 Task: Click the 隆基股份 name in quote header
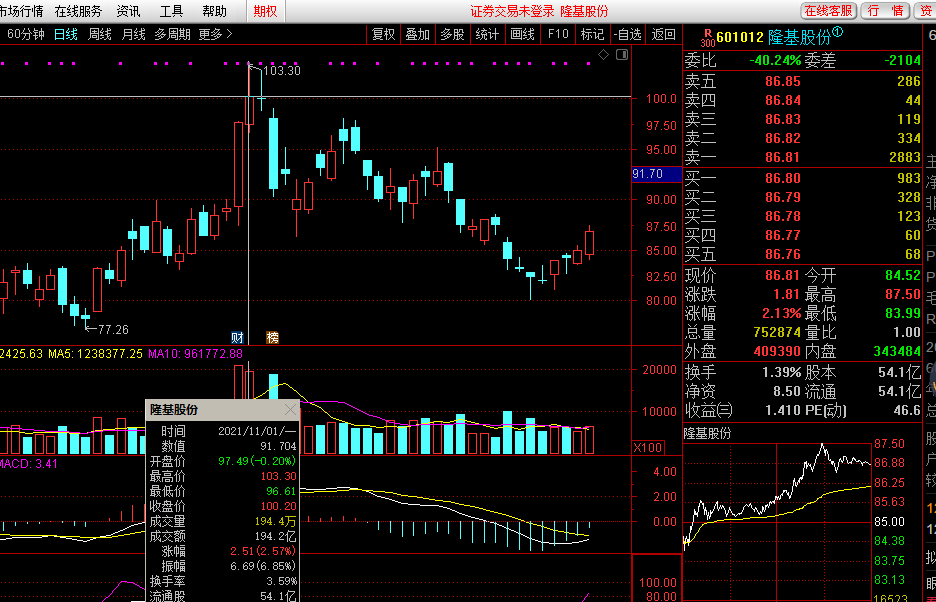[799, 38]
